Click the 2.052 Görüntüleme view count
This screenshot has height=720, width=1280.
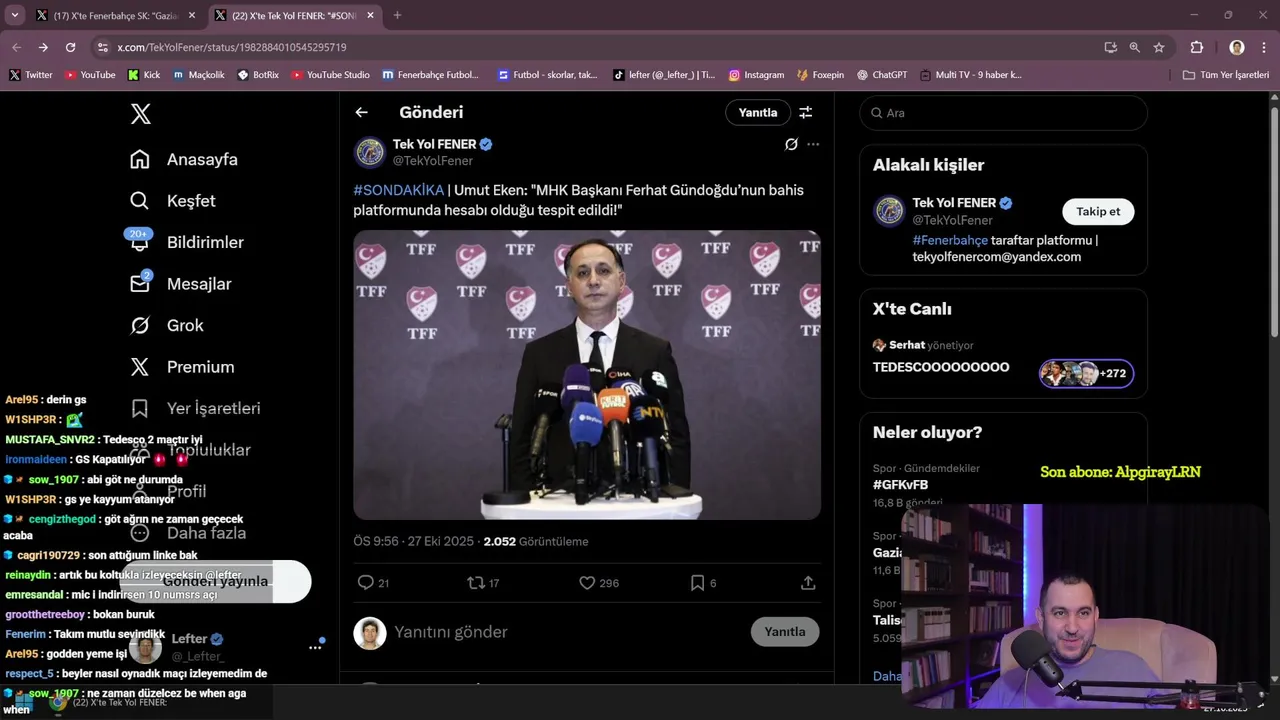[536, 541]
